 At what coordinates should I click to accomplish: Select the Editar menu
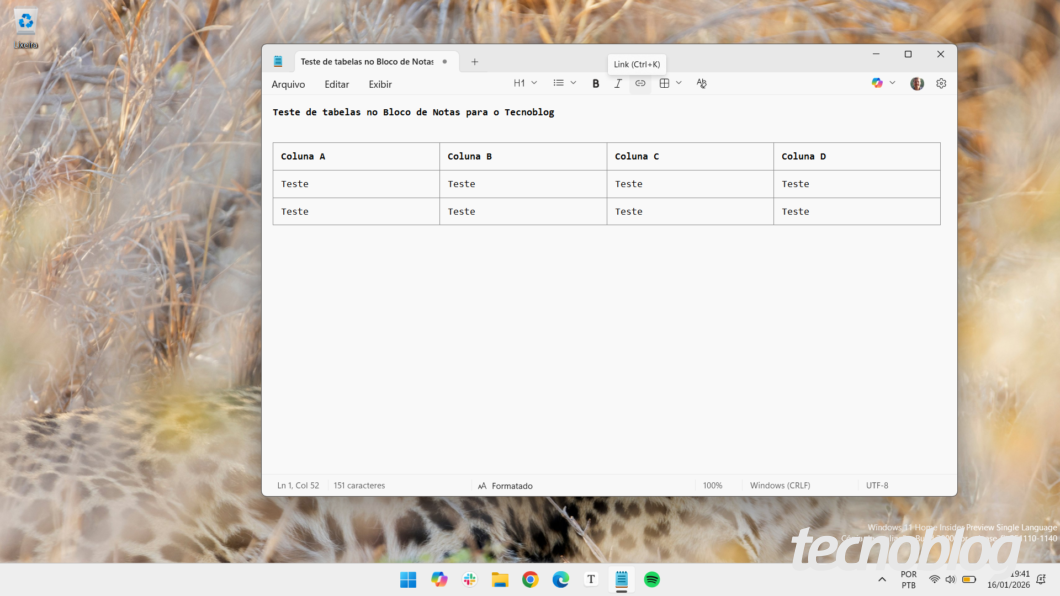(336, 84)
